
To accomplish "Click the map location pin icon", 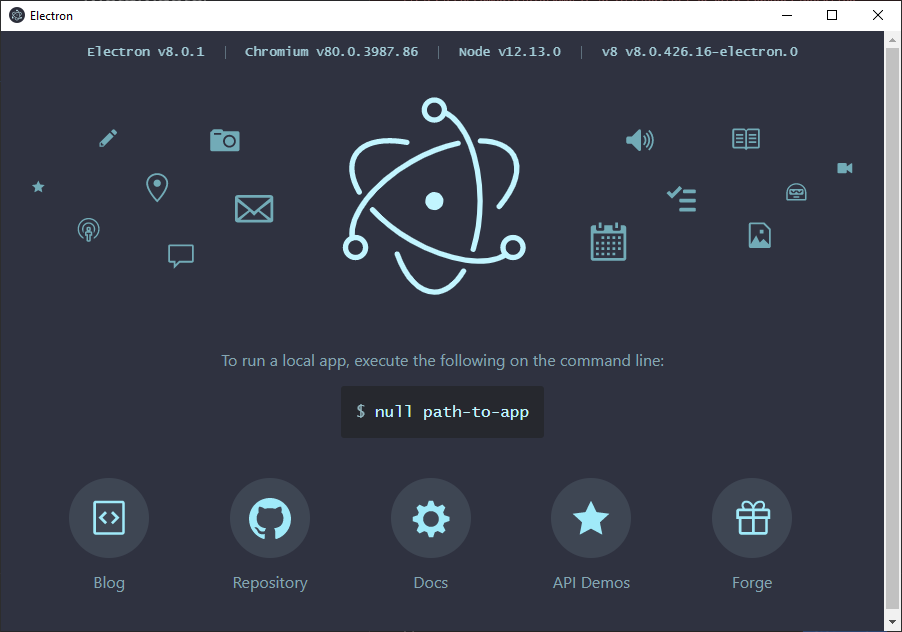I will 157,187.
